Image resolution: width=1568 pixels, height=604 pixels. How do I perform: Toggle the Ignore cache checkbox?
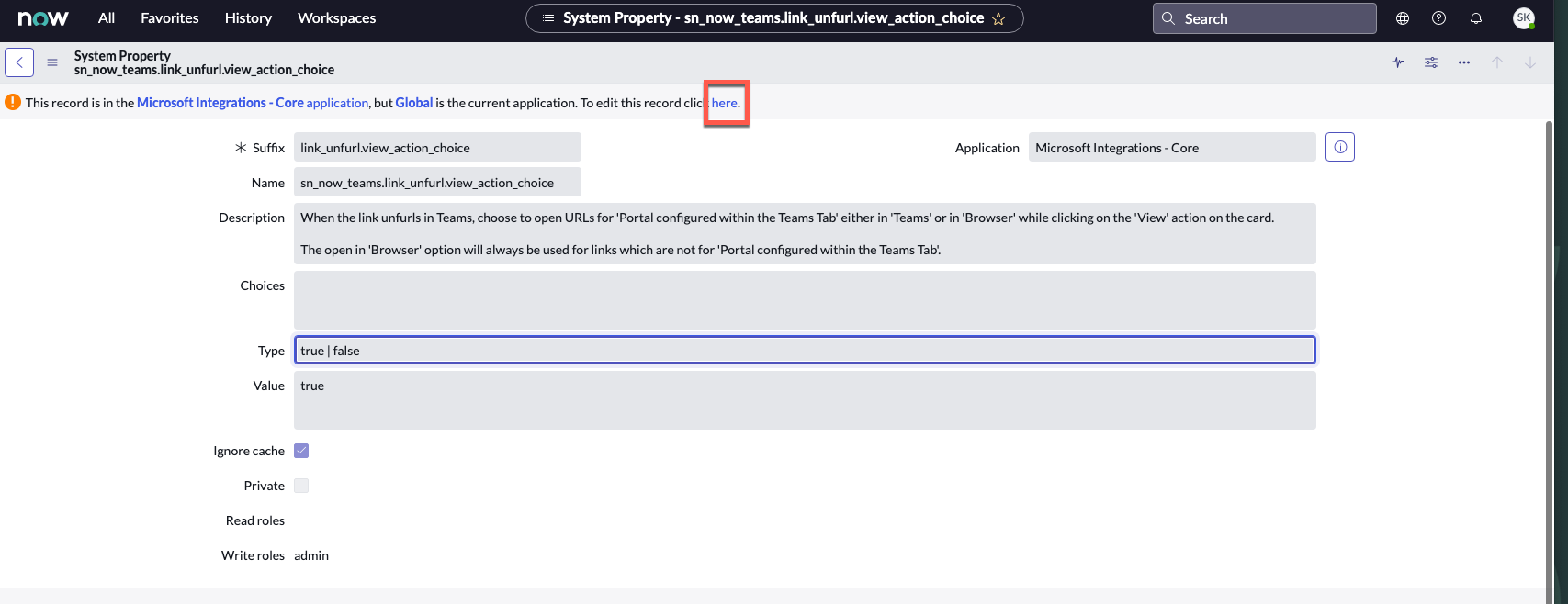(301, 451)
